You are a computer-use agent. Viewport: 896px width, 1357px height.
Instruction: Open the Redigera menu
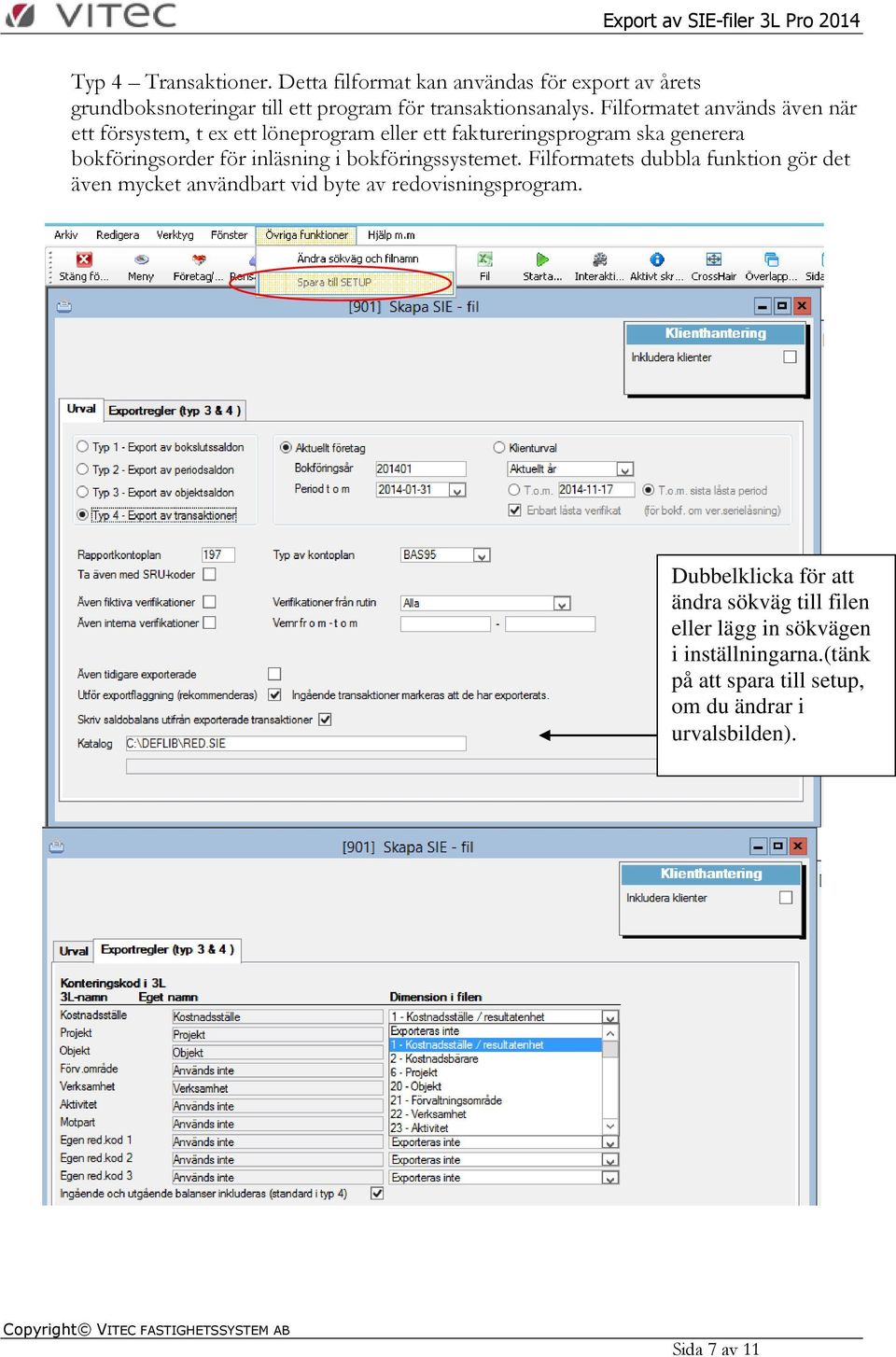pos(118,235)
